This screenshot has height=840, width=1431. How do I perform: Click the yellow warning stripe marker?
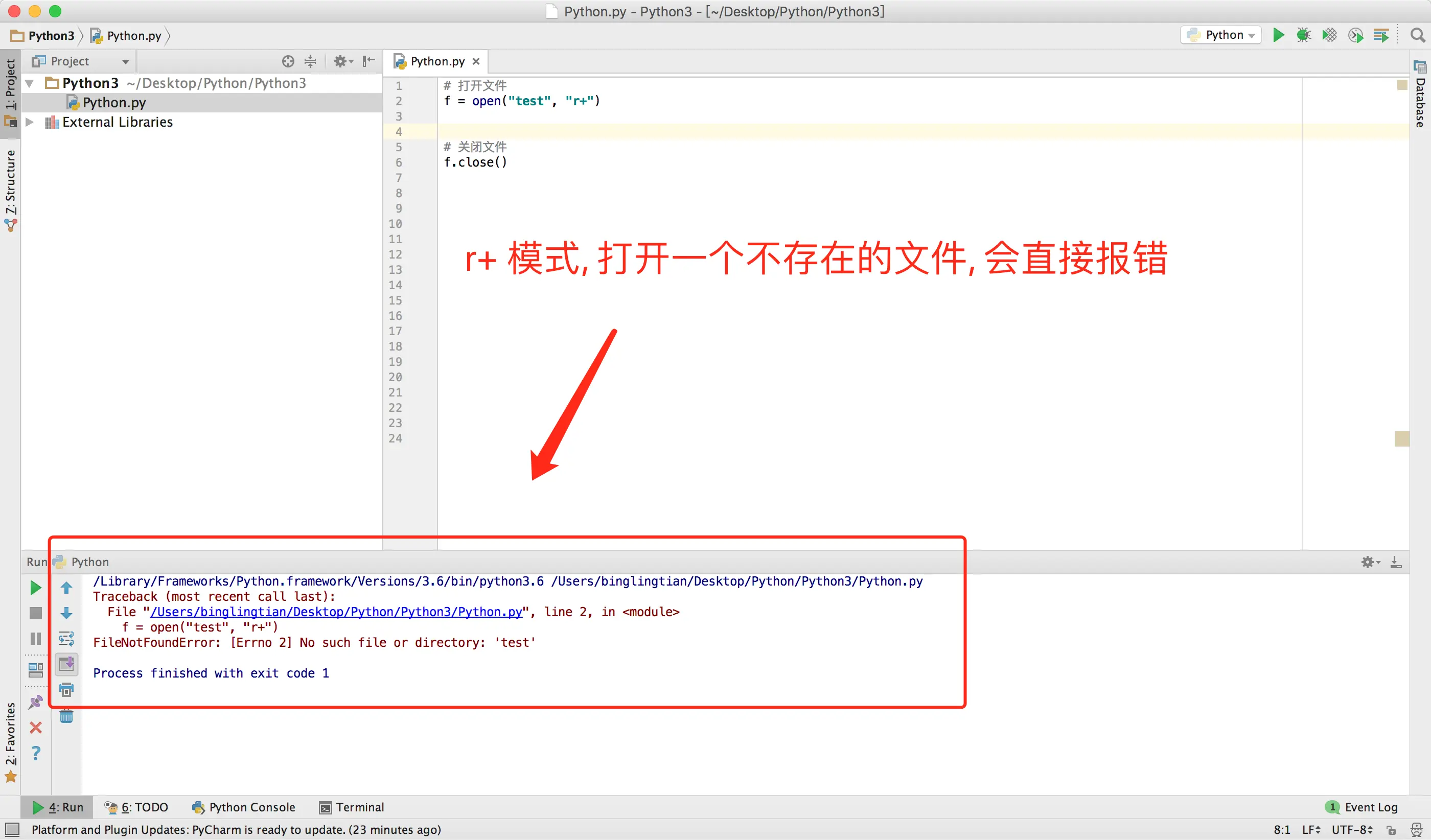[1401, 438]
